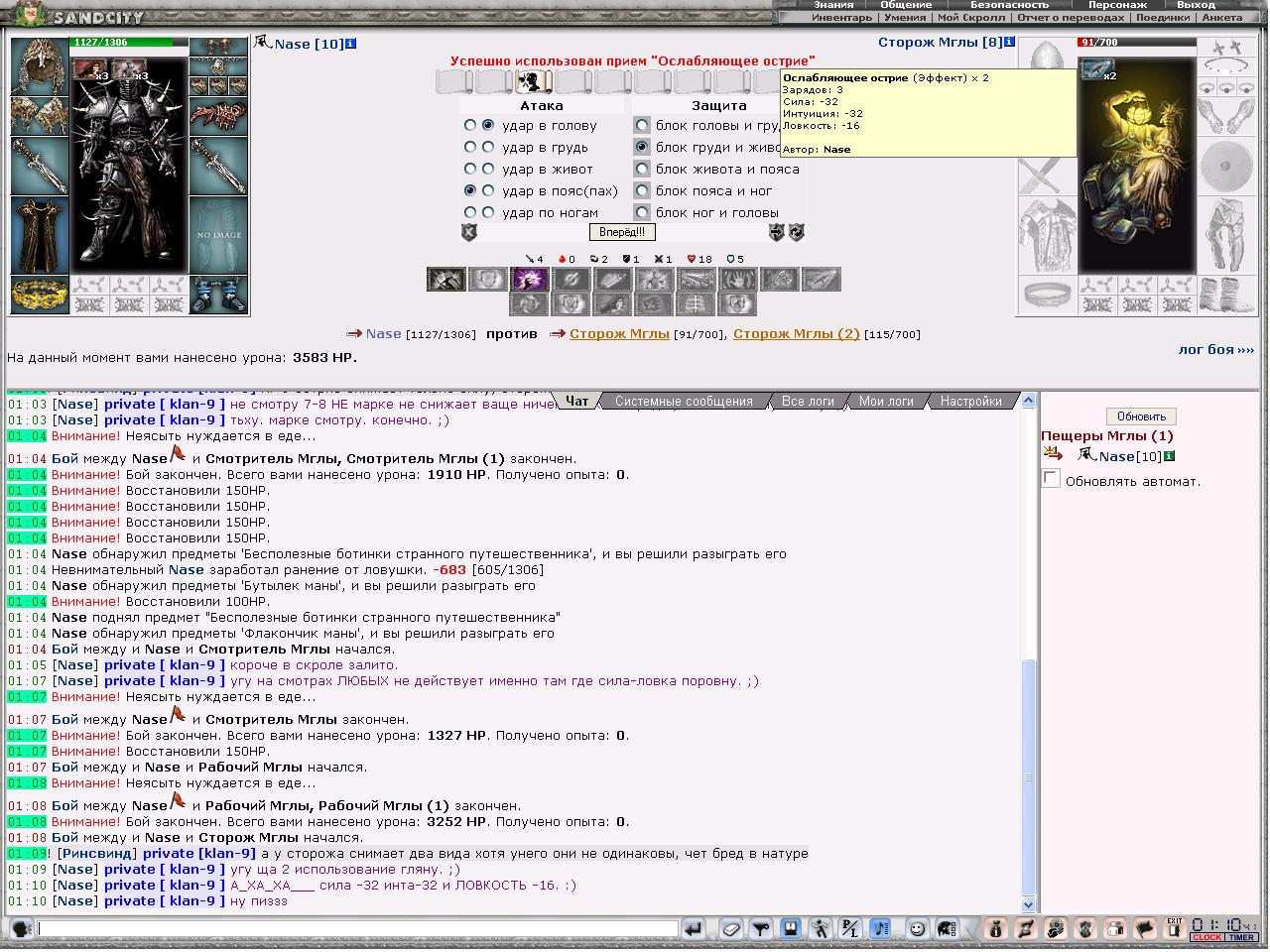The image size is (1270, 952).
Task: Click the scroll with silhouette technique icon
Action: point(534,82)
